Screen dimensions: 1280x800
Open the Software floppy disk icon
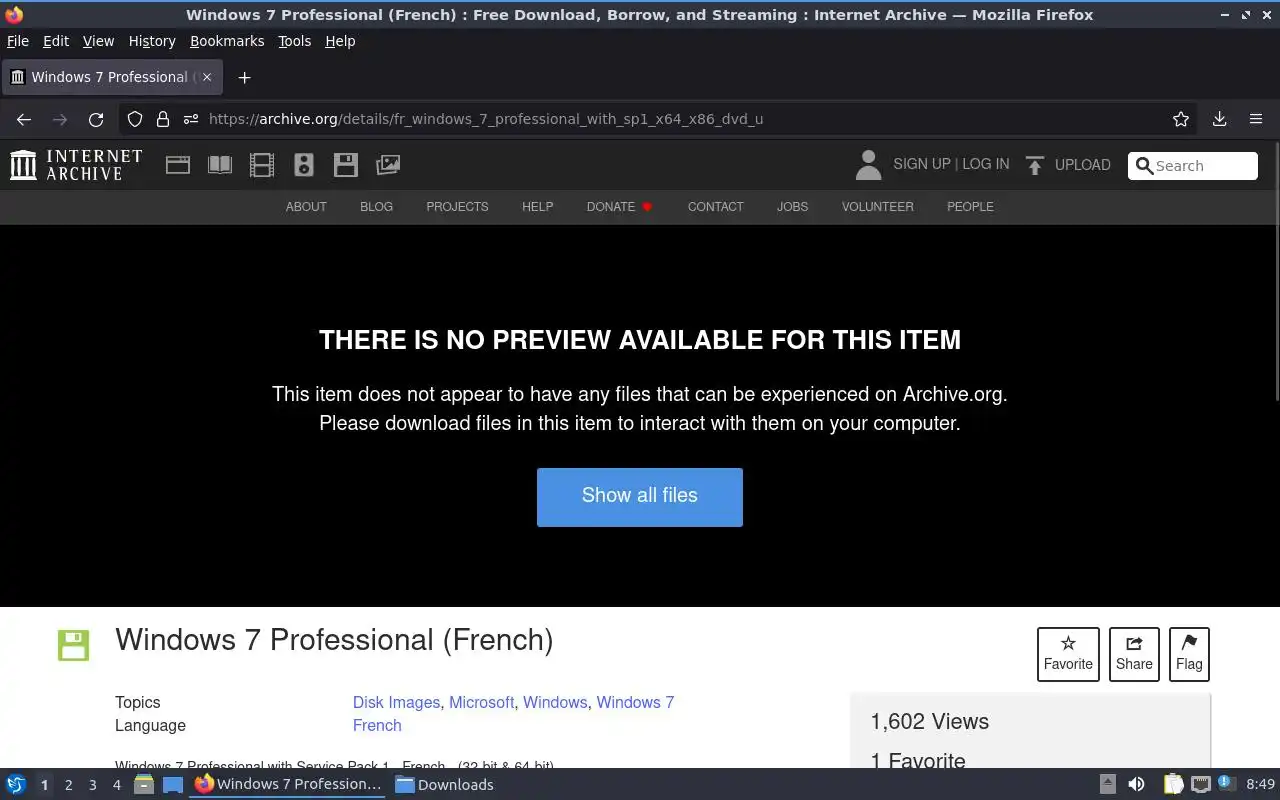(346, 165)
